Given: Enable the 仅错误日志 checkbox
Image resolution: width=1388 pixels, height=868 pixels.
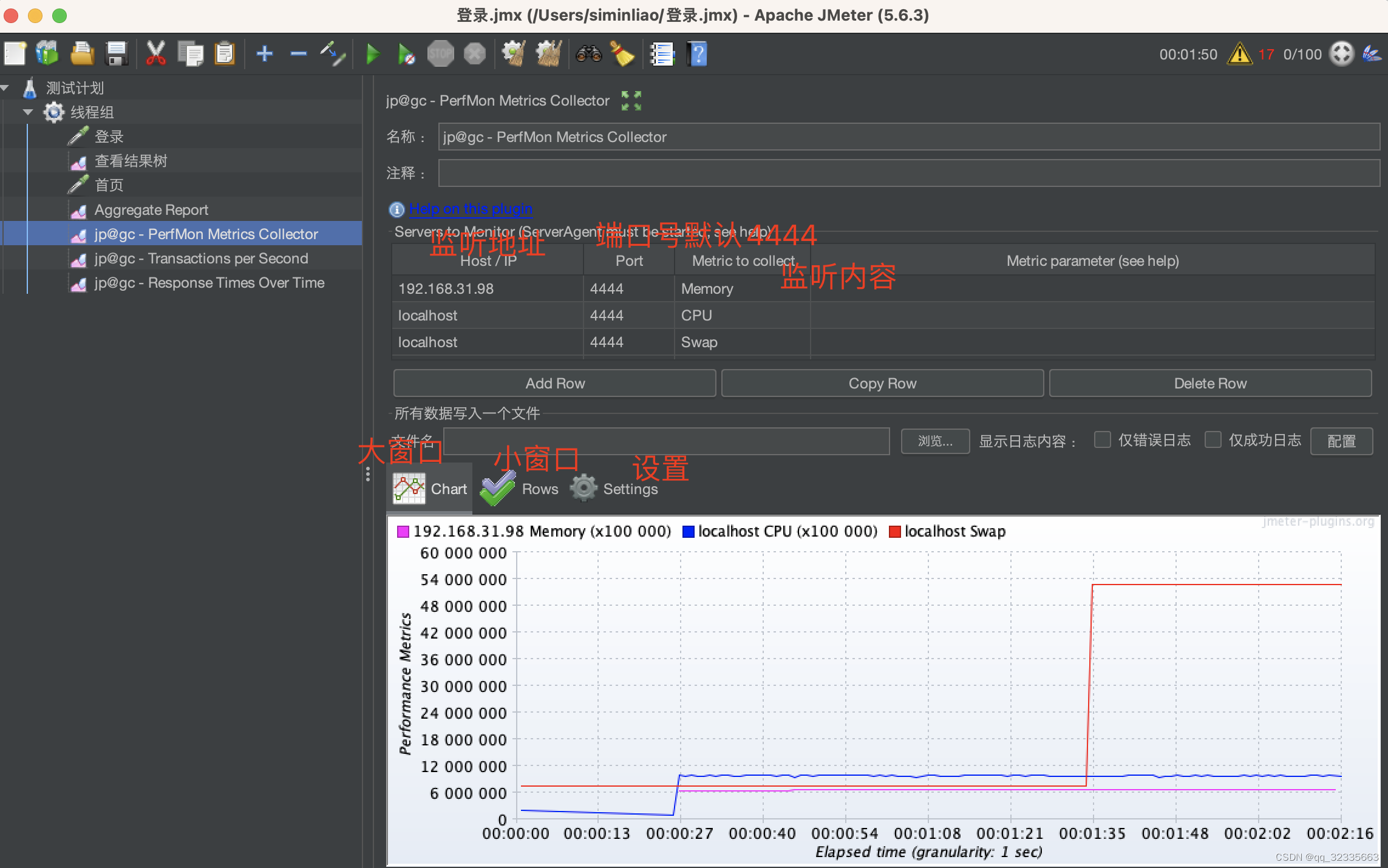Looking at the screenshot, I should point(1102,440).
